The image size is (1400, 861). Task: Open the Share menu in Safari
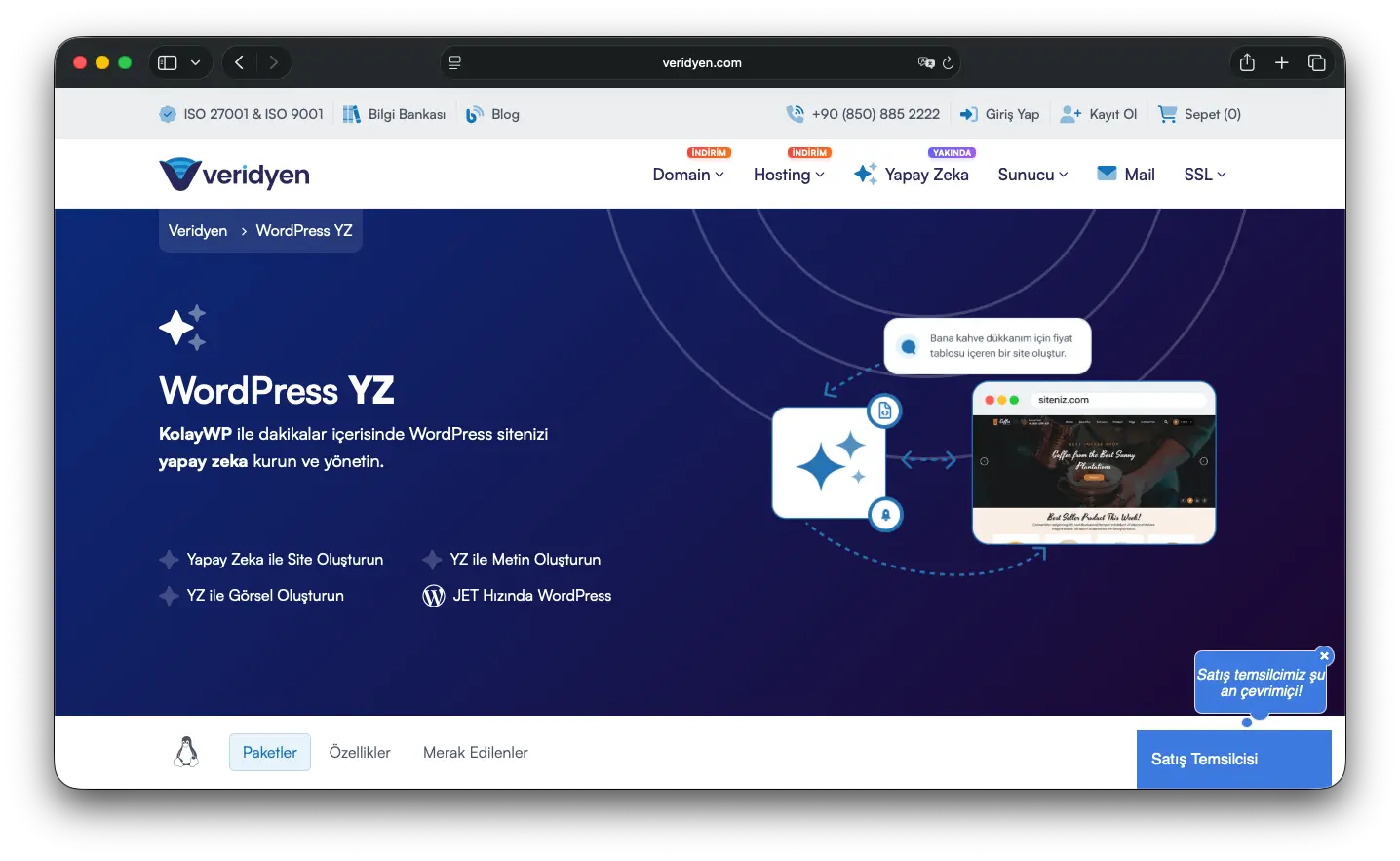click(1247, 62)
